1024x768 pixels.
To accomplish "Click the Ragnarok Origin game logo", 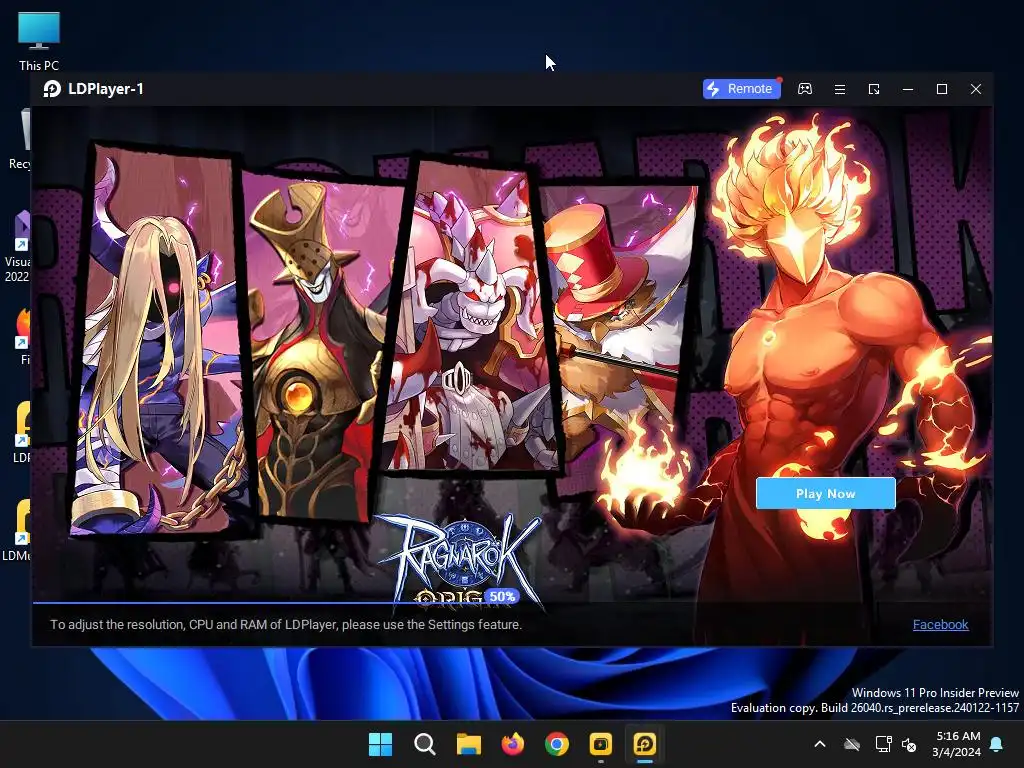I will 461,562.
